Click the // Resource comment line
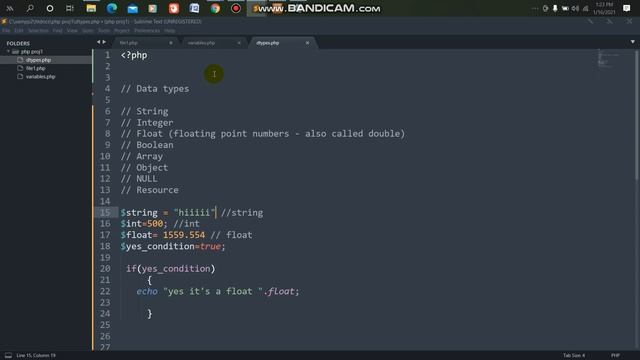640x360 pixels. pos(149,190)
